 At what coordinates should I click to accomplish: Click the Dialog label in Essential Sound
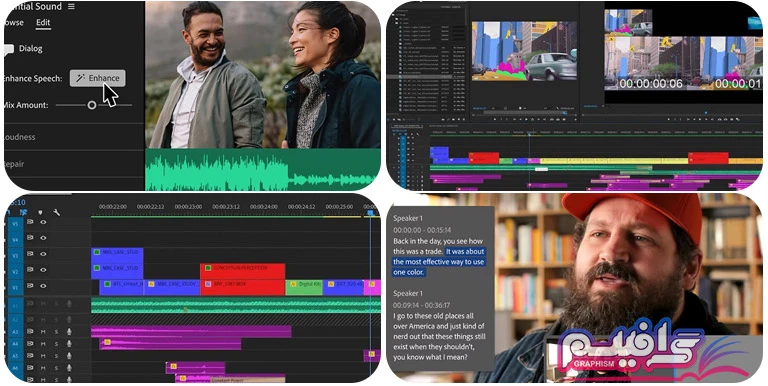(x=30, y=48)
